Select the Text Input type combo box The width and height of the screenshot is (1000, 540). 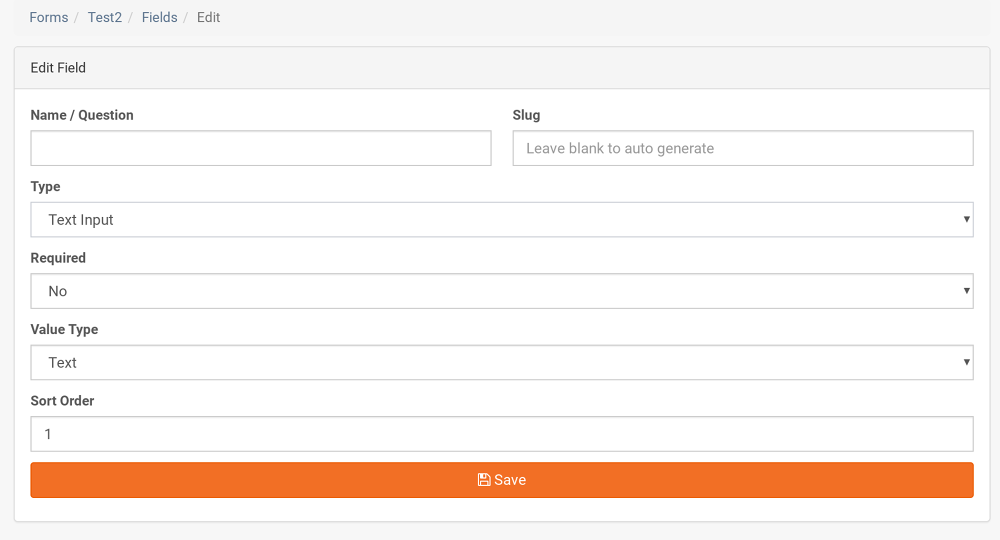(x=502, y=219)
